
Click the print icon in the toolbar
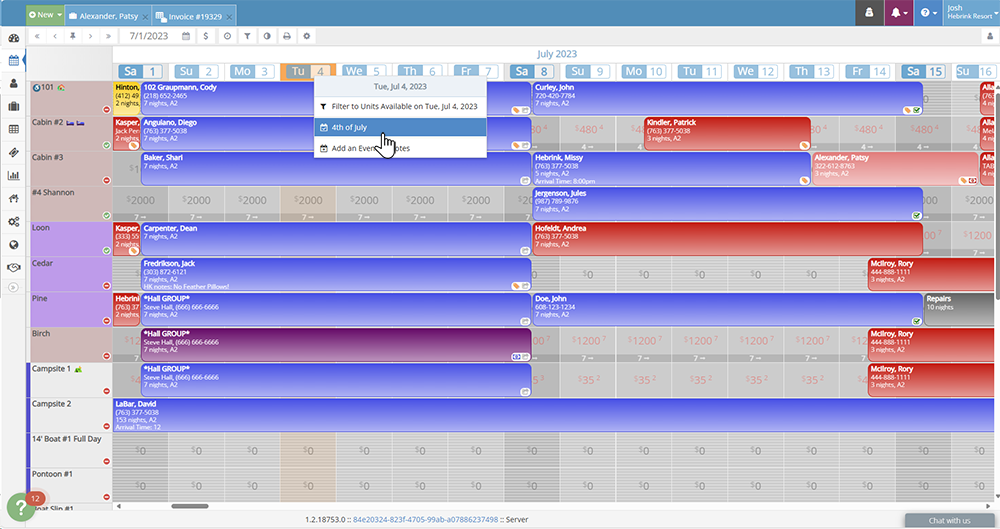(x=287, y=36)
